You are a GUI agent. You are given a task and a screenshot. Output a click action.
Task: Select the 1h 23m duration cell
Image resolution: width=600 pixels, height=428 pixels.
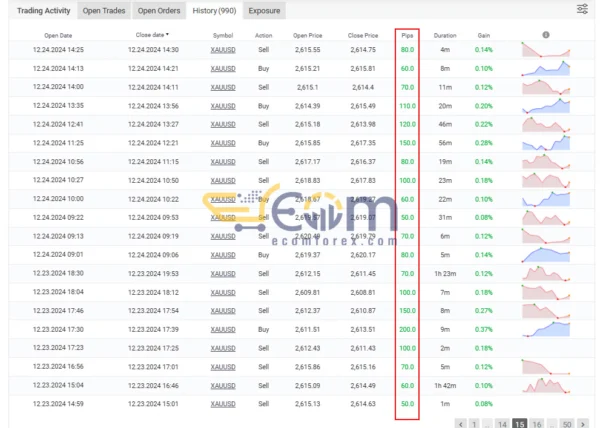click(x=445, y=274)
